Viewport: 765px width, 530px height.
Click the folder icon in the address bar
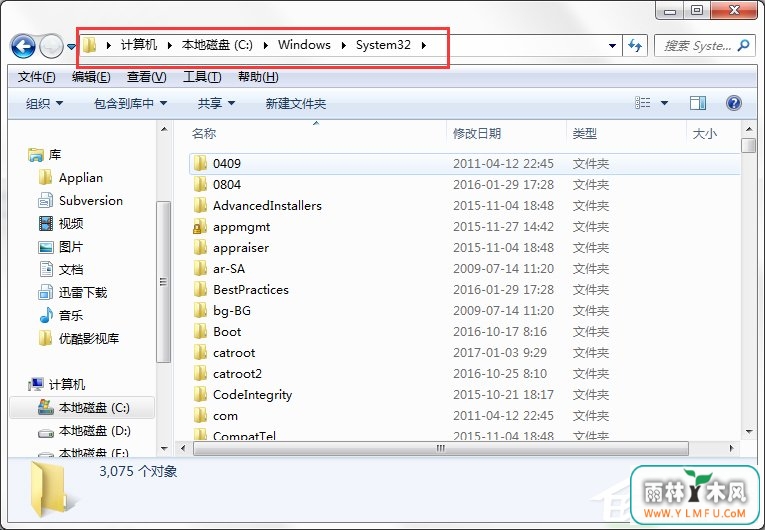coord(89,45)
